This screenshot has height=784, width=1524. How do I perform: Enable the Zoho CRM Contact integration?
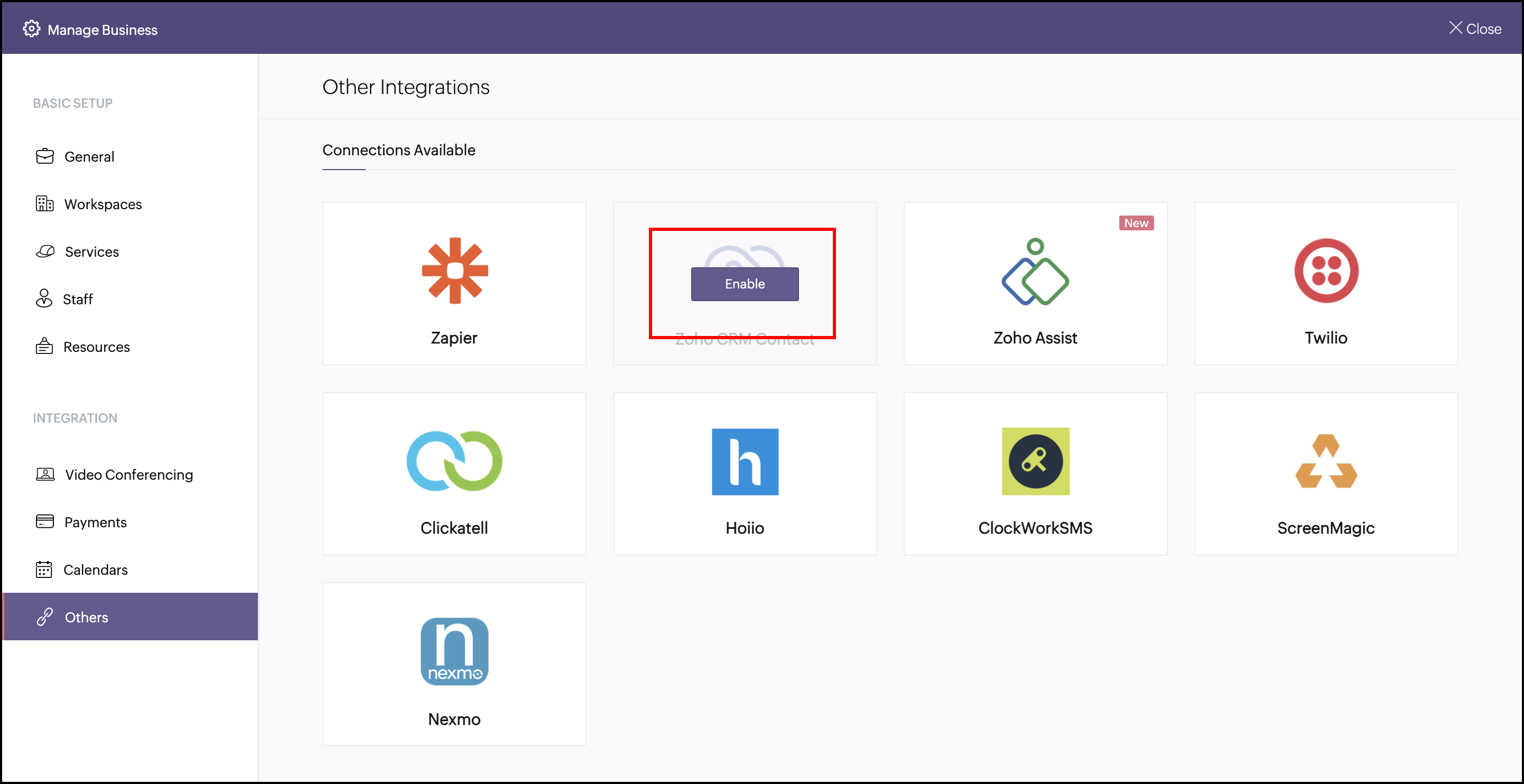point(745,284)
